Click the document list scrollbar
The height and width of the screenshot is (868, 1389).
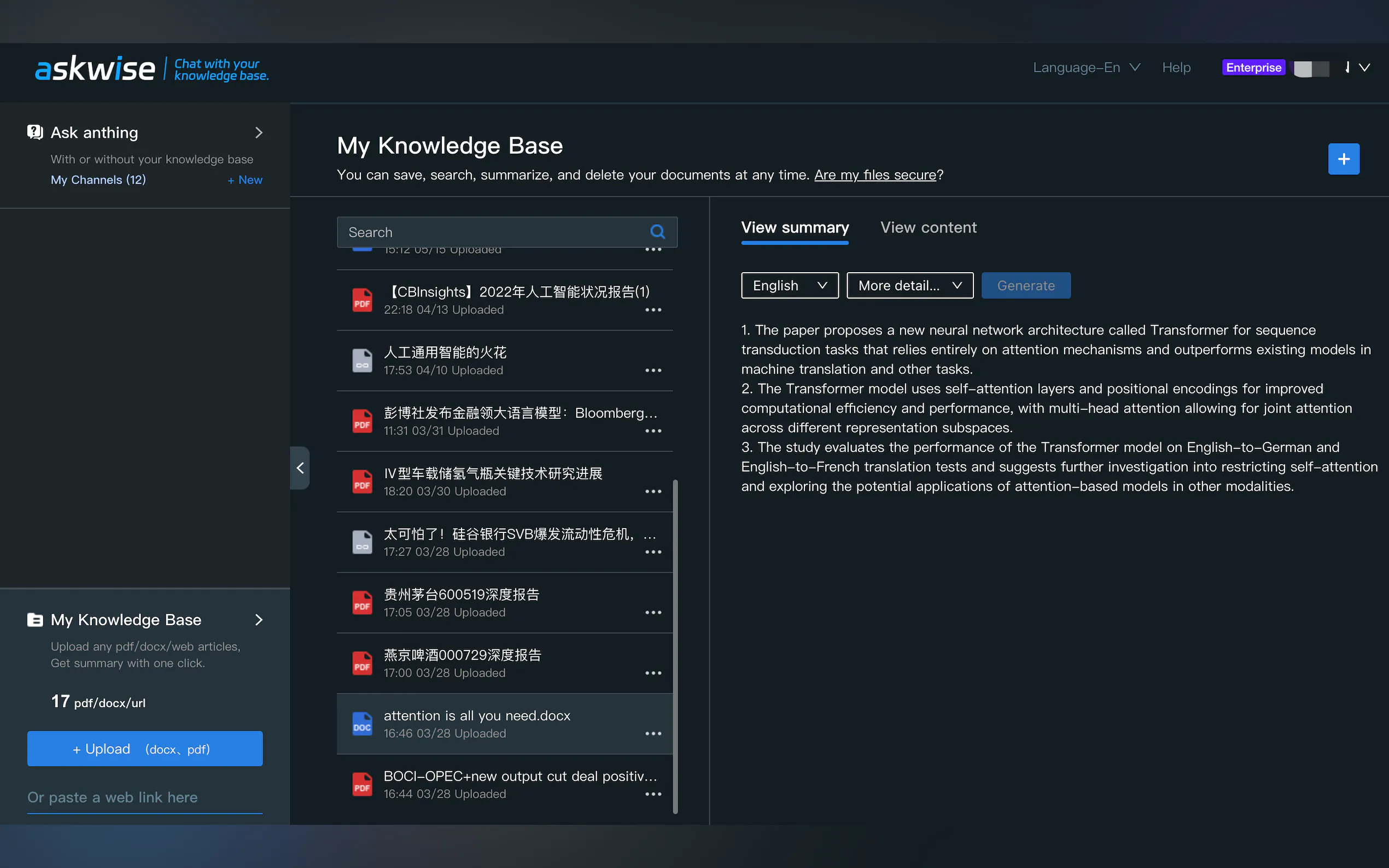pyautogui.click(x=675, y=646)
